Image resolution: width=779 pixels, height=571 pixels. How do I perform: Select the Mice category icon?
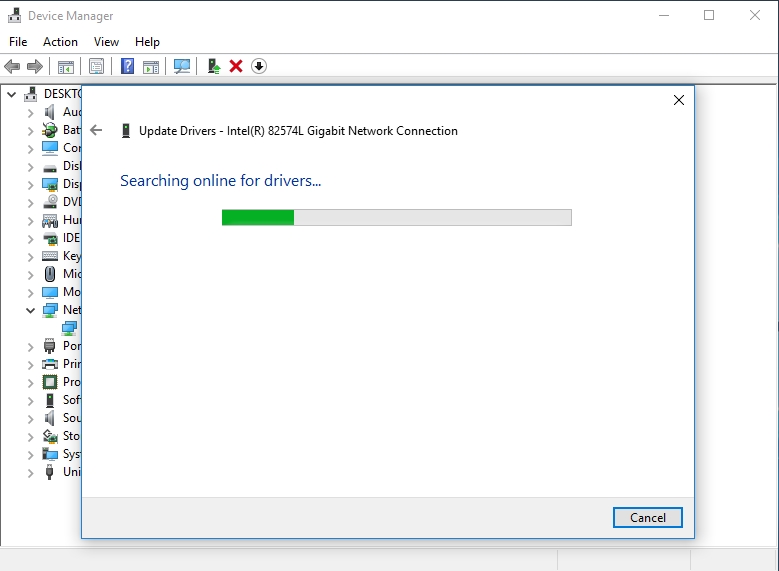point(50,274)
